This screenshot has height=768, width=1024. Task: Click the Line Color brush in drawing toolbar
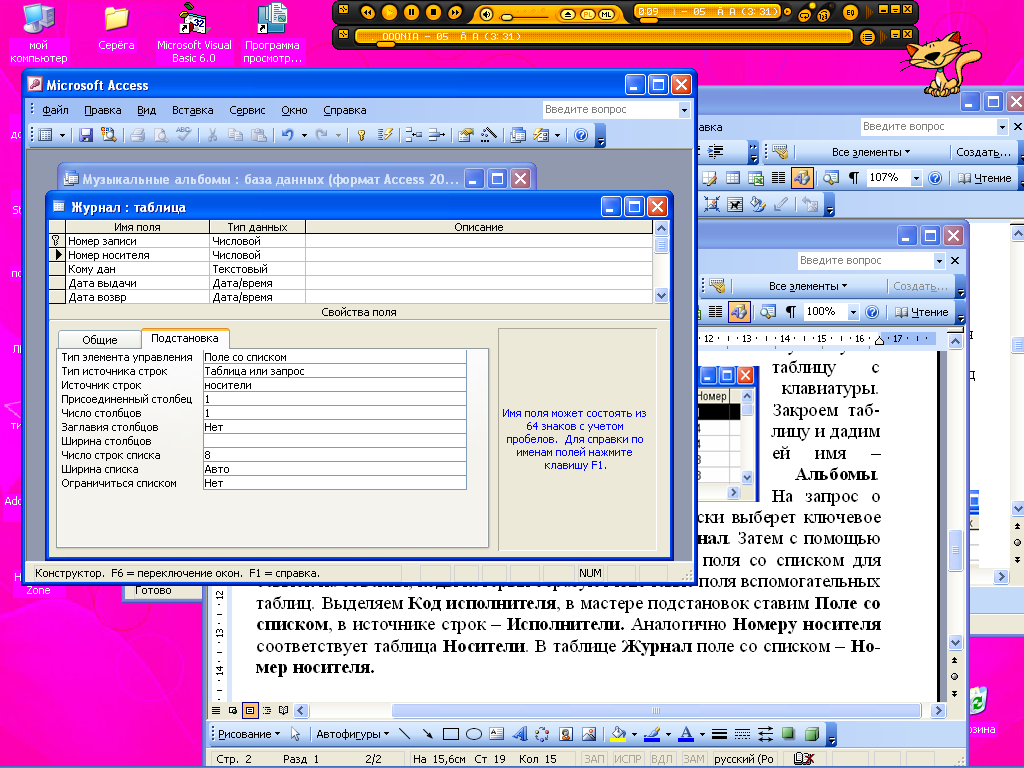click(x=652, y=734)
